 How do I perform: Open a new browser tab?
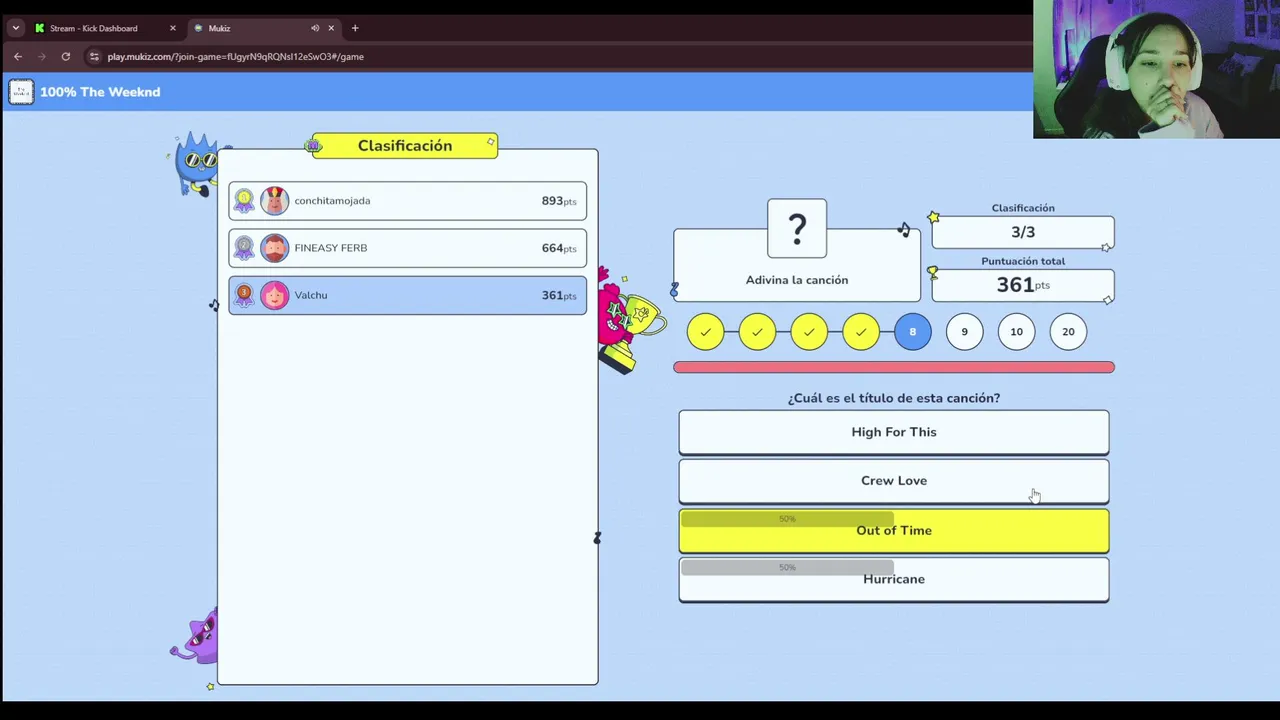(355, 28)
